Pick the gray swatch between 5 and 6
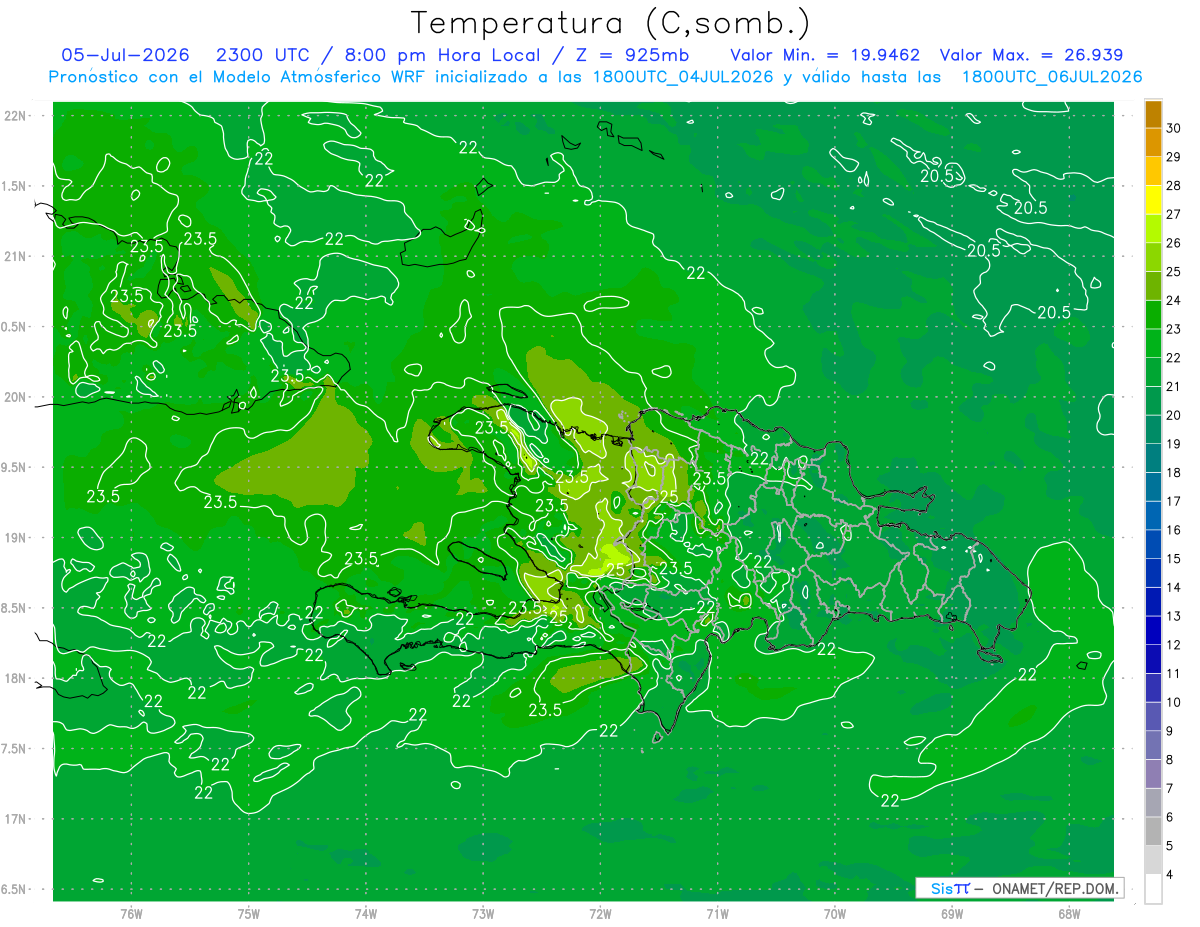1200x927 pixels. point(1153,831)
